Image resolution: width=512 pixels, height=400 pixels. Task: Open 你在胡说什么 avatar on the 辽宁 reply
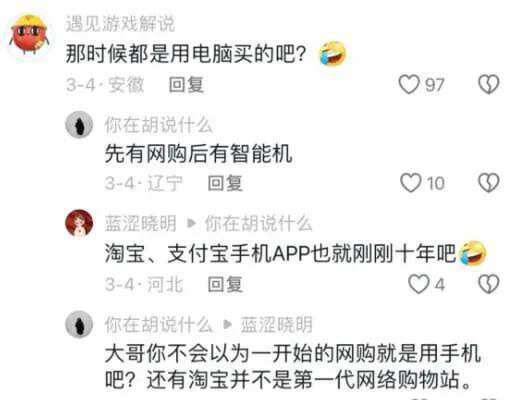point(79,125)
